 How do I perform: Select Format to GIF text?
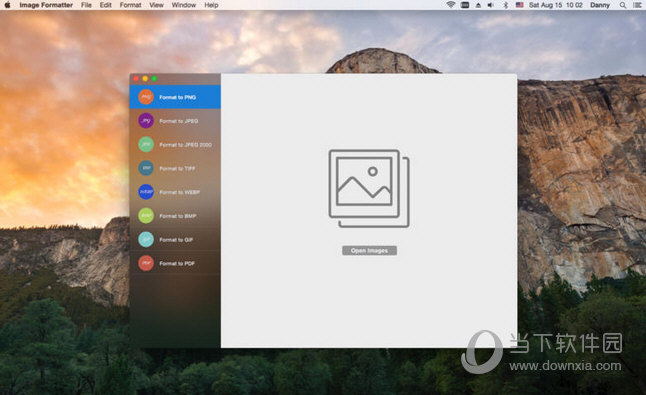[176, 240]
